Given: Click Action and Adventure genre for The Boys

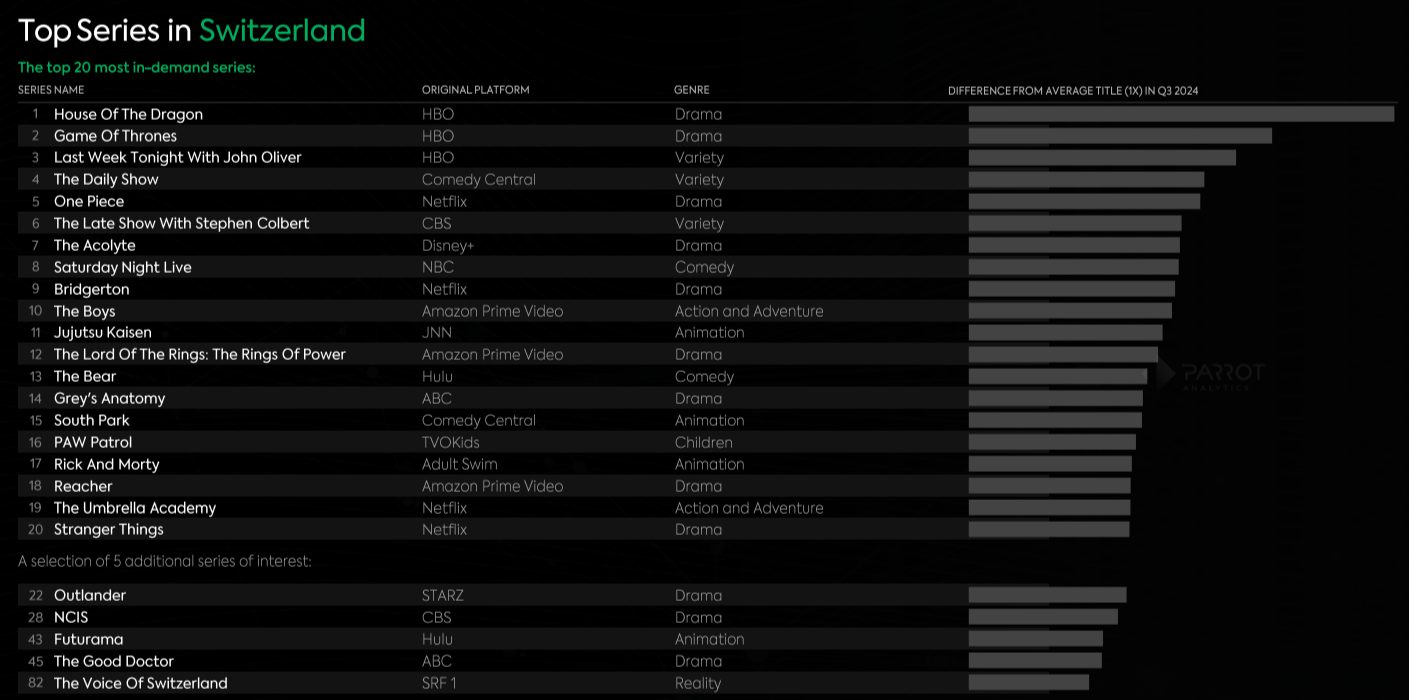Looking at the screenshot, I should click(x=749, y=311).
